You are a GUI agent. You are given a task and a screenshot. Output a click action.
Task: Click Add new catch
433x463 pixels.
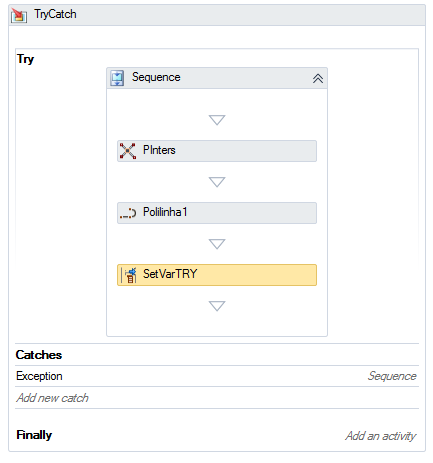(52, 398)
